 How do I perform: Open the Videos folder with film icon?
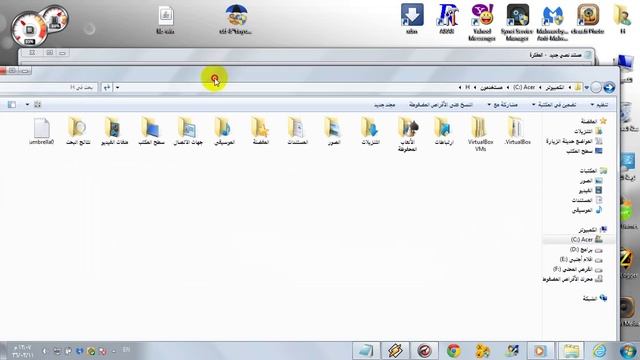[114, 131]
